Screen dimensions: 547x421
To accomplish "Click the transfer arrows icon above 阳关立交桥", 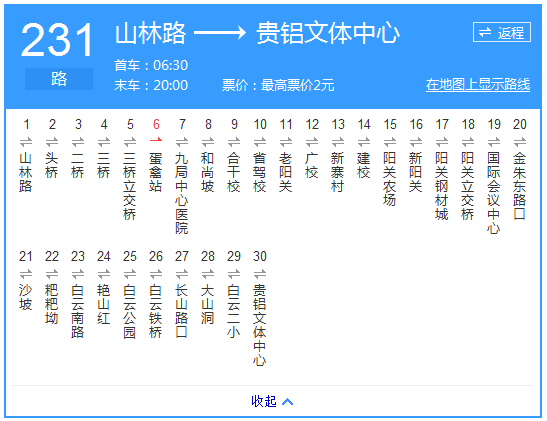I will click(468, 142).
